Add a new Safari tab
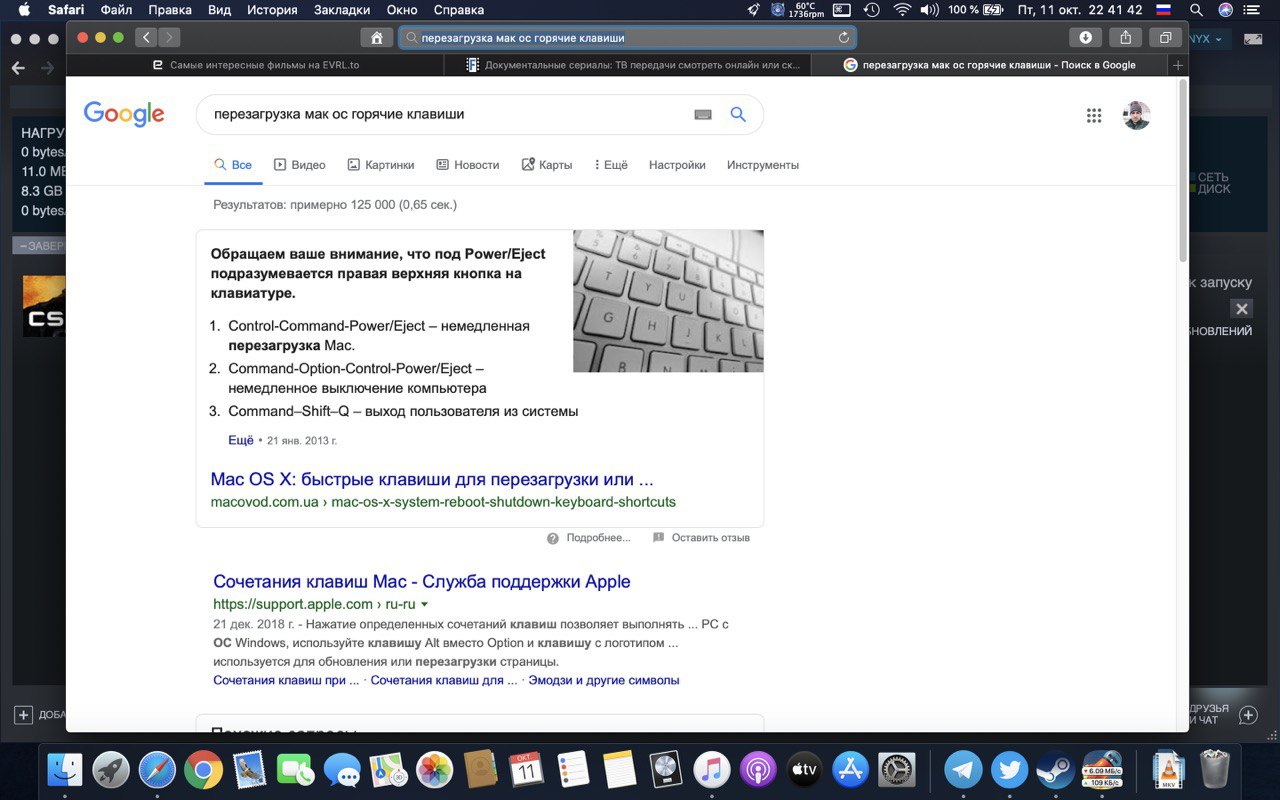Image resolution: width=1280 pixels, height=800 pixels. [1178, 65]
